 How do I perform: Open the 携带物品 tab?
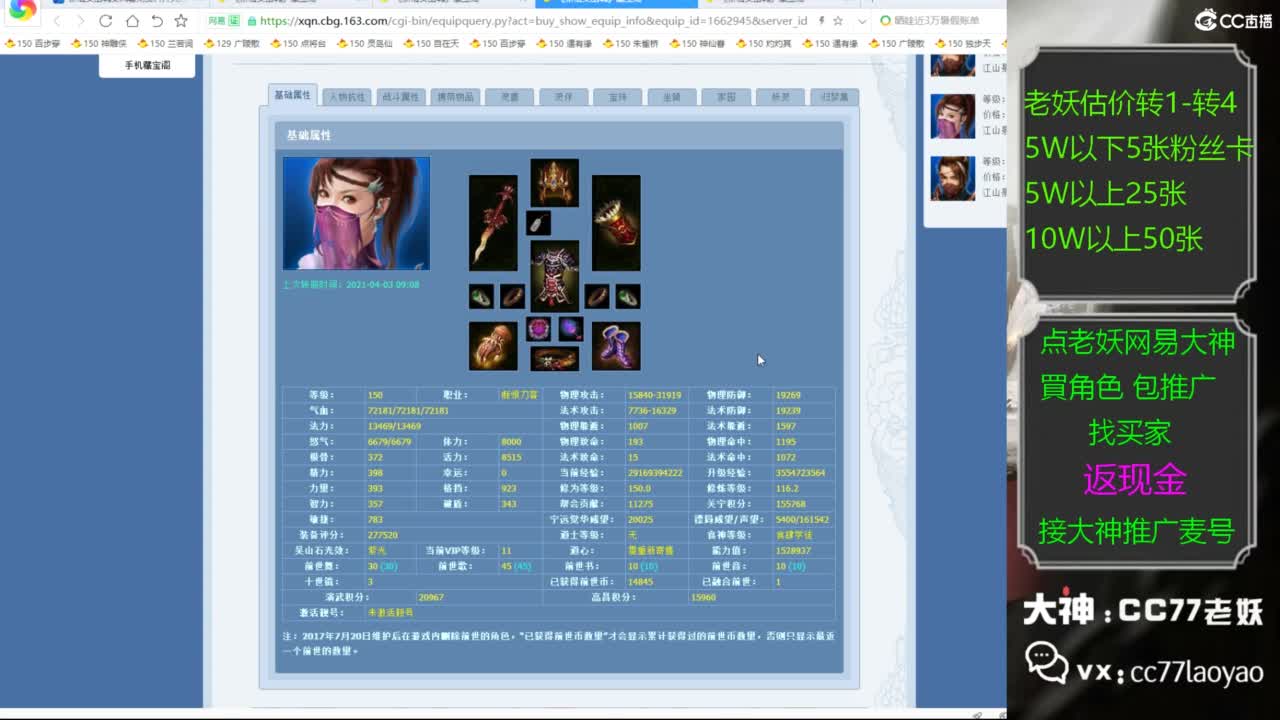(455, 97)
